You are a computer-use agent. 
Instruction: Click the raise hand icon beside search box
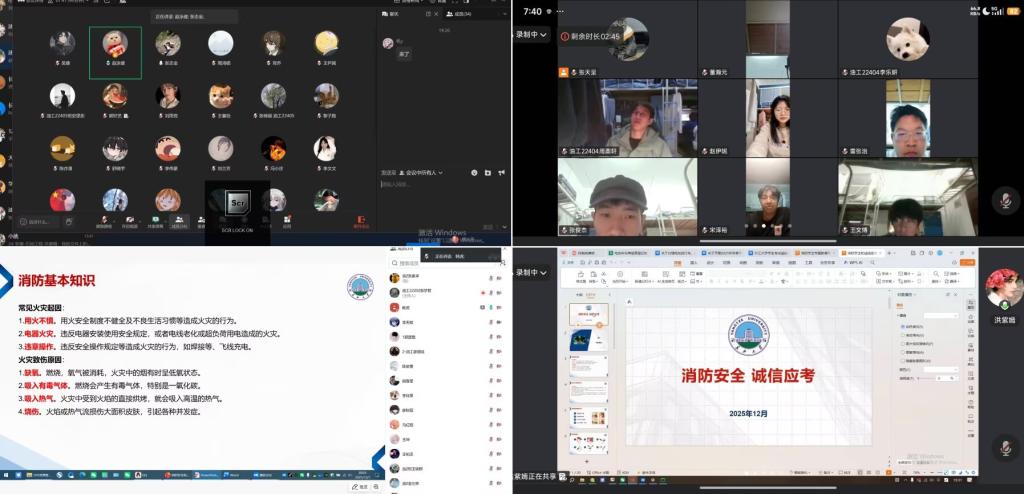(x=68, y=220)
